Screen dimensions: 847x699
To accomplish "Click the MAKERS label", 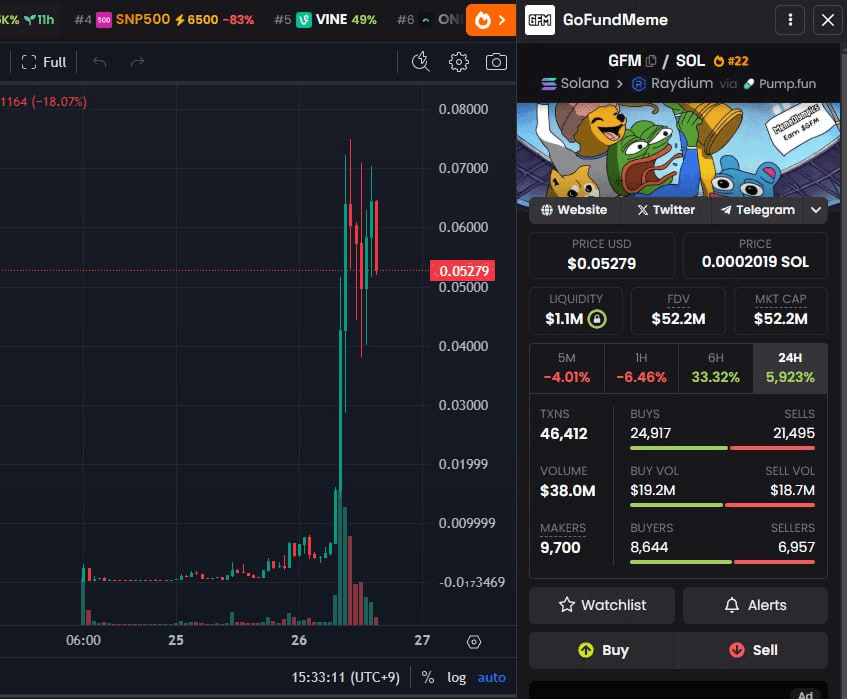I will (x=563, y=528).
